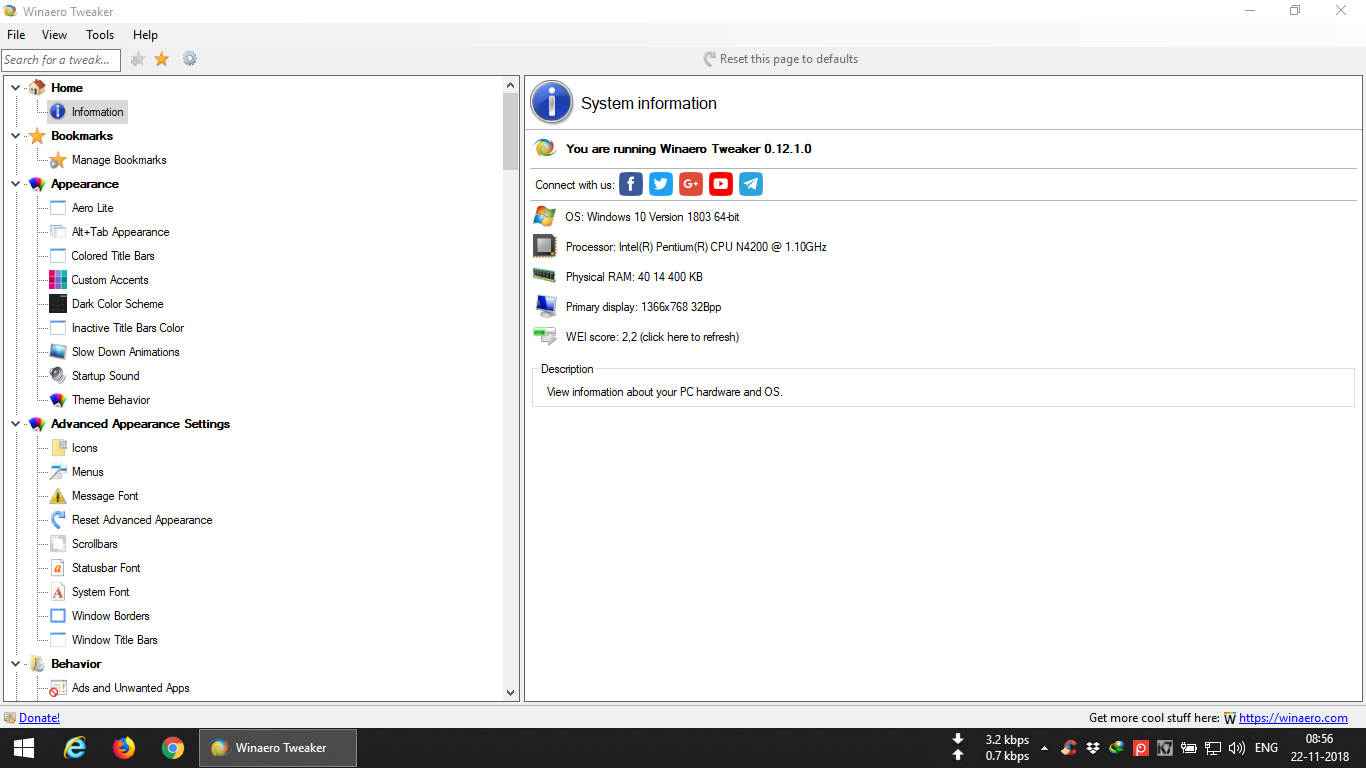
Task: Click Winaero Tweaker taskbar button
Action: click(x=279, y=748)
